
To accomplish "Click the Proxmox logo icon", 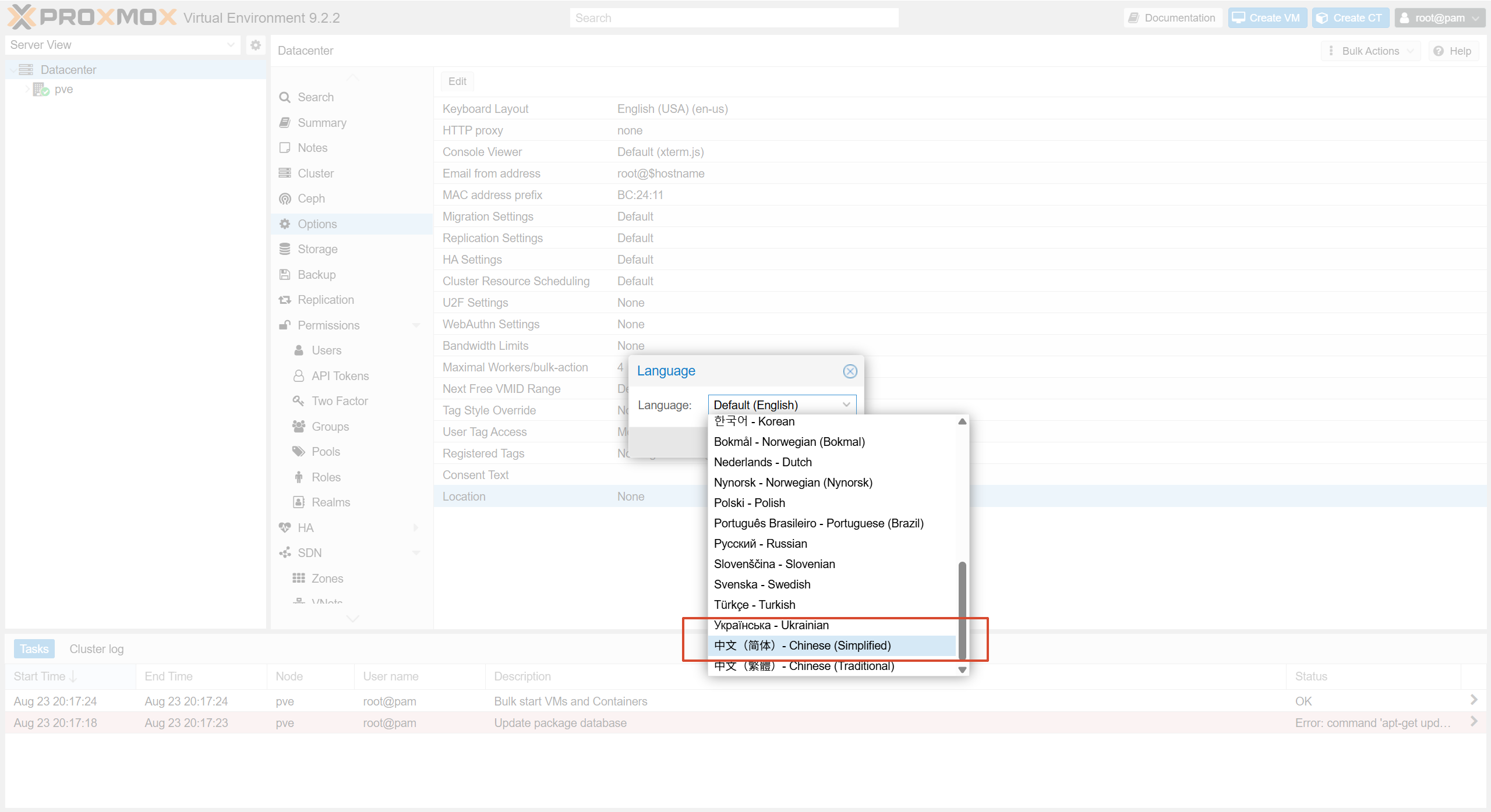I will [x=22, y=17].
